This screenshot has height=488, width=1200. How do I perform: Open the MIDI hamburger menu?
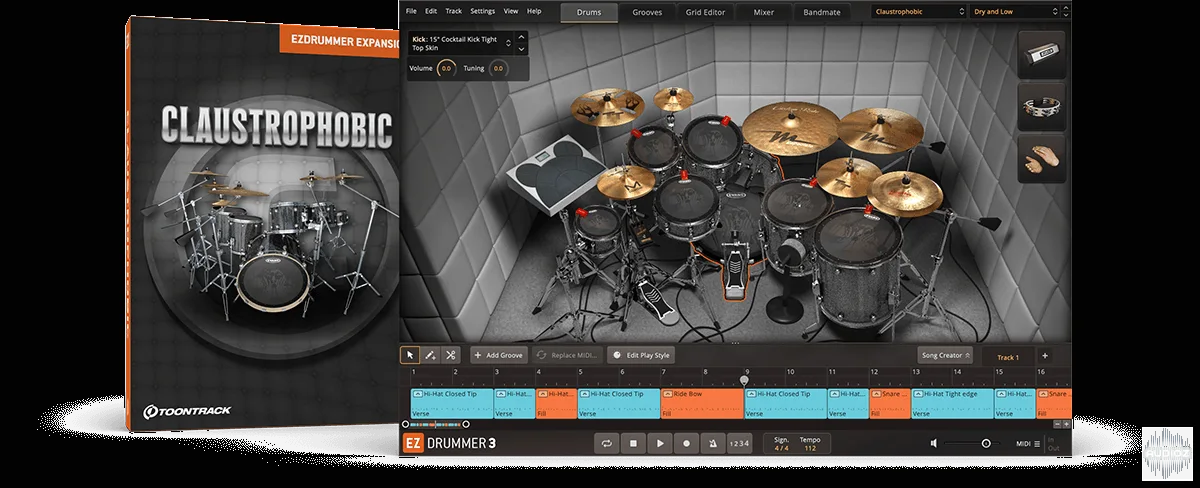click(x=1037, y=443)
